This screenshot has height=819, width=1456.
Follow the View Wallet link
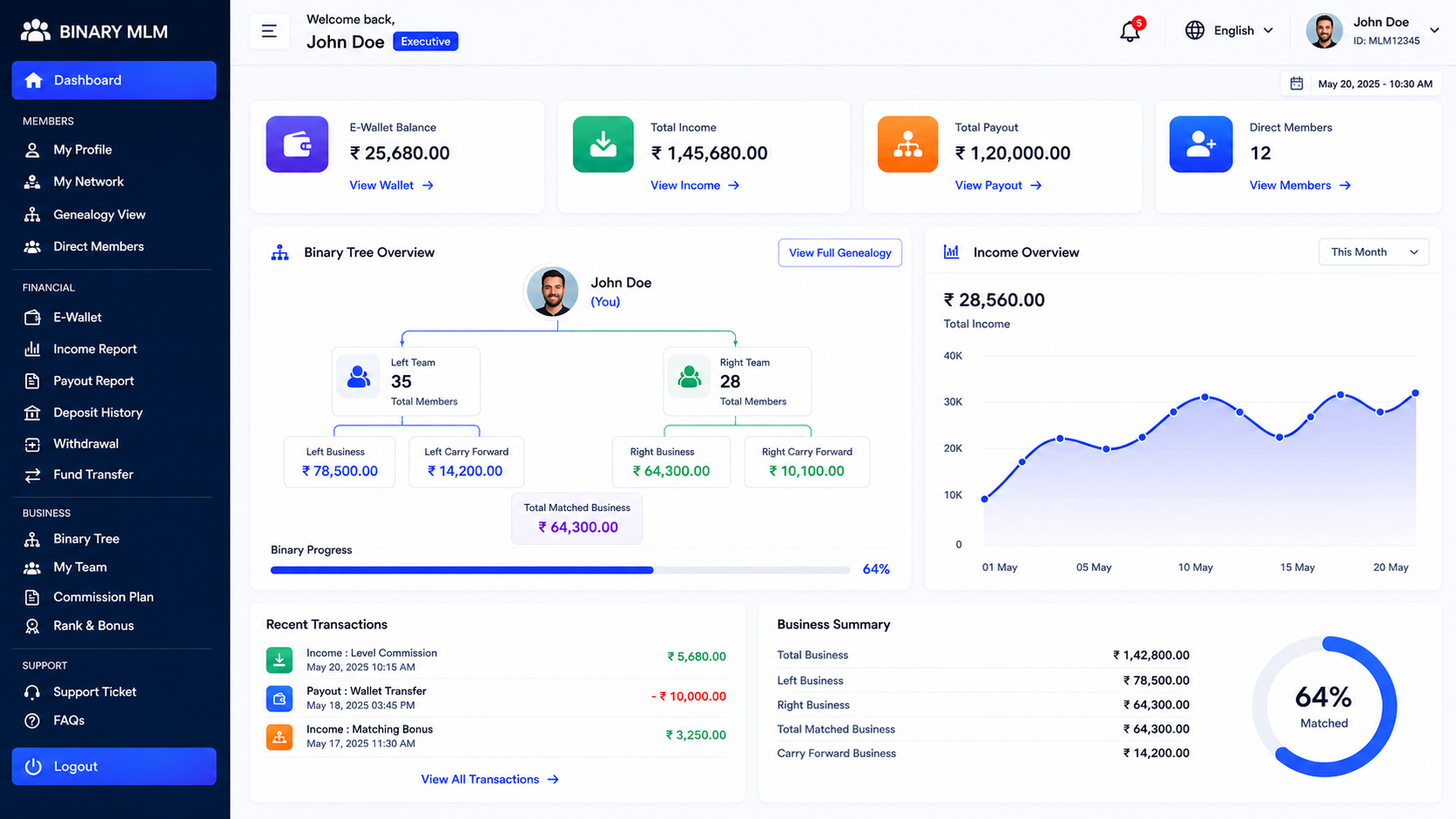tap(392, 185)
